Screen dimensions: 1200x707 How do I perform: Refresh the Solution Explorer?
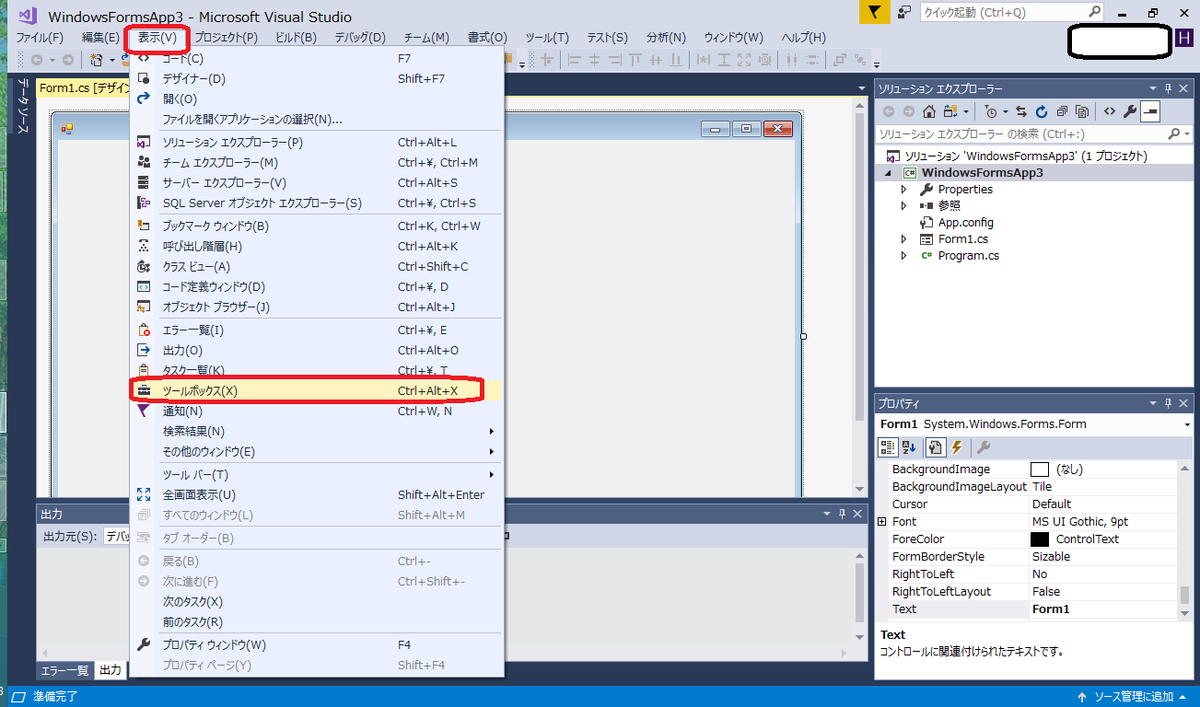(x=1042, y=112)
